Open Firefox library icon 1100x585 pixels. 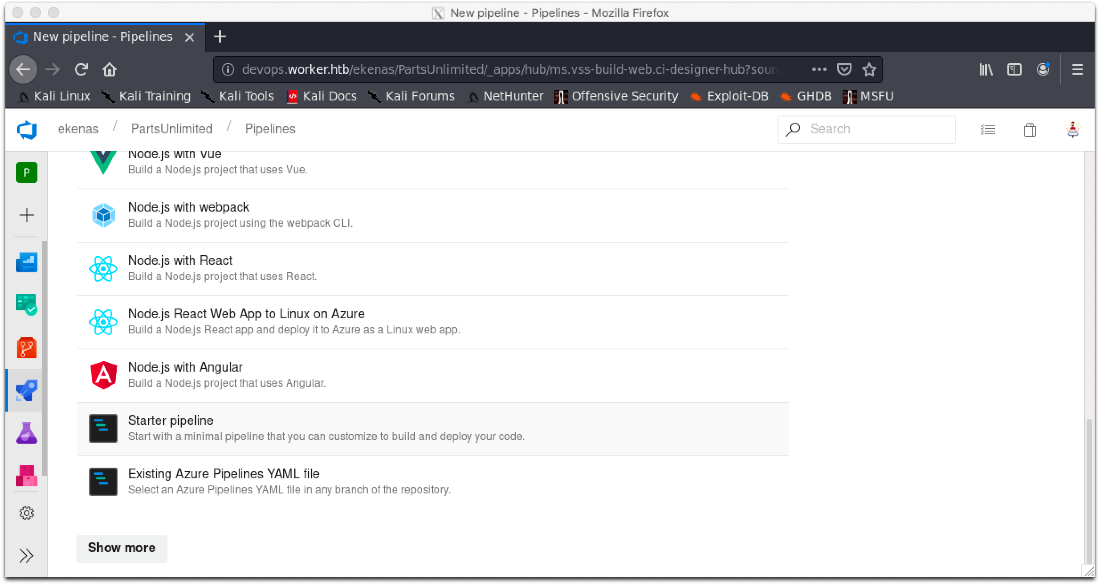pyautogui.click(x=986, y=69)
